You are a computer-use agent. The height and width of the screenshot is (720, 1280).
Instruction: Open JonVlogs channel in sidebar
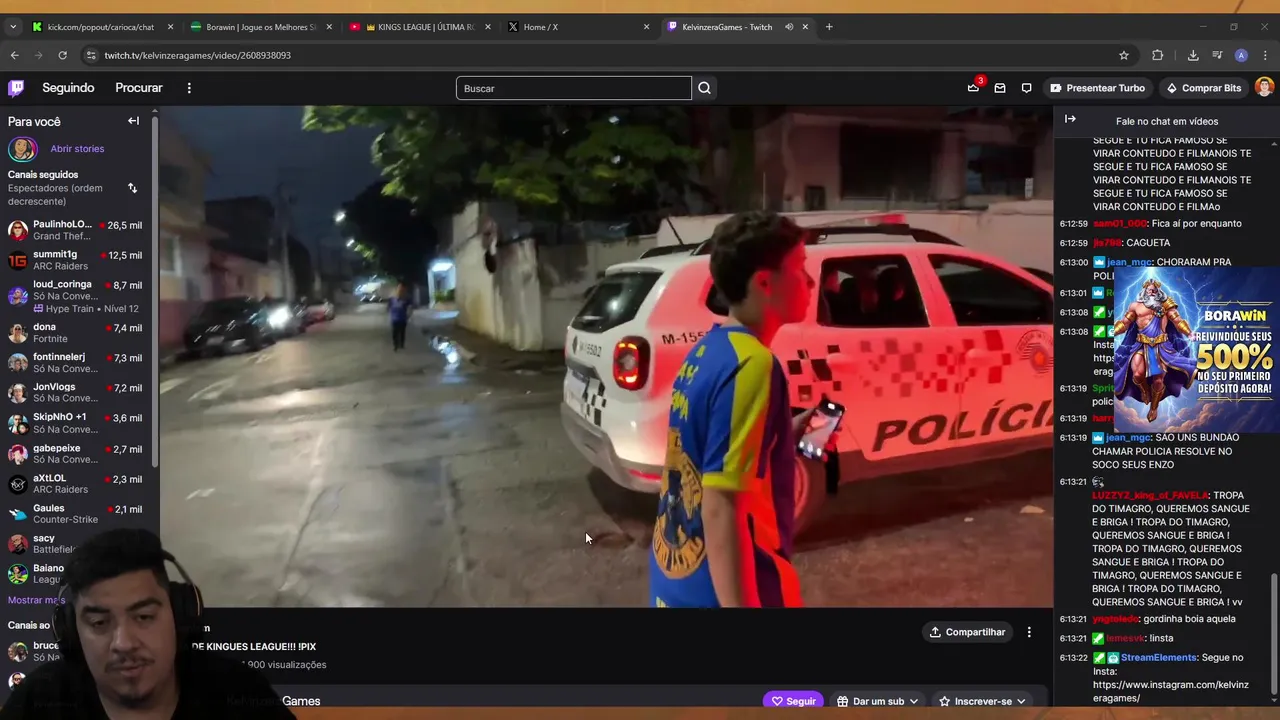coord(76,393)
